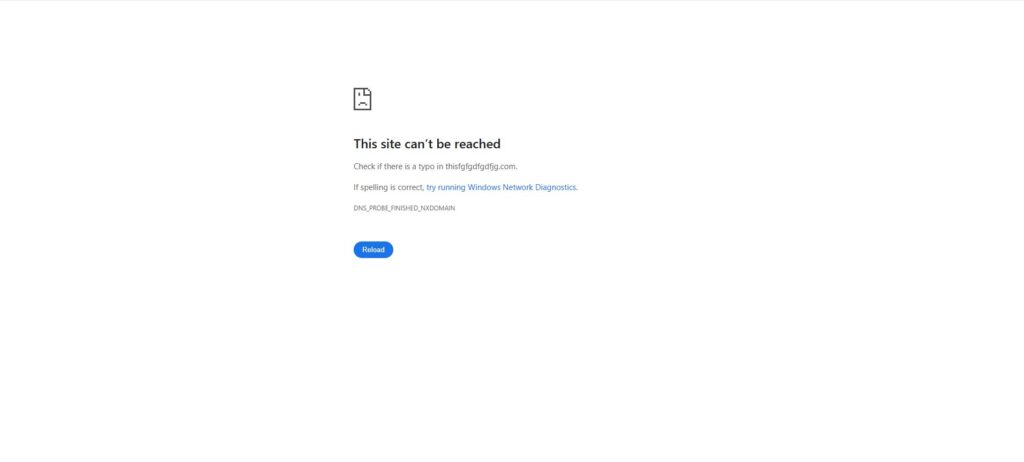Click the word "Diagnostics" in the link
Screen dimensions: 1024x462
[556, 187]
